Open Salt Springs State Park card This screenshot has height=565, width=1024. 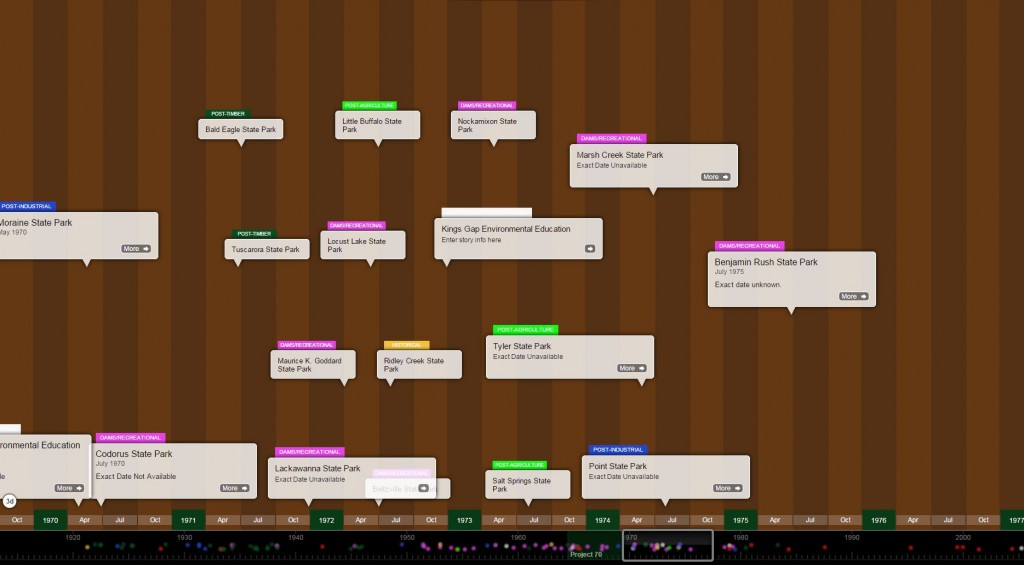(x=526, y=484)
